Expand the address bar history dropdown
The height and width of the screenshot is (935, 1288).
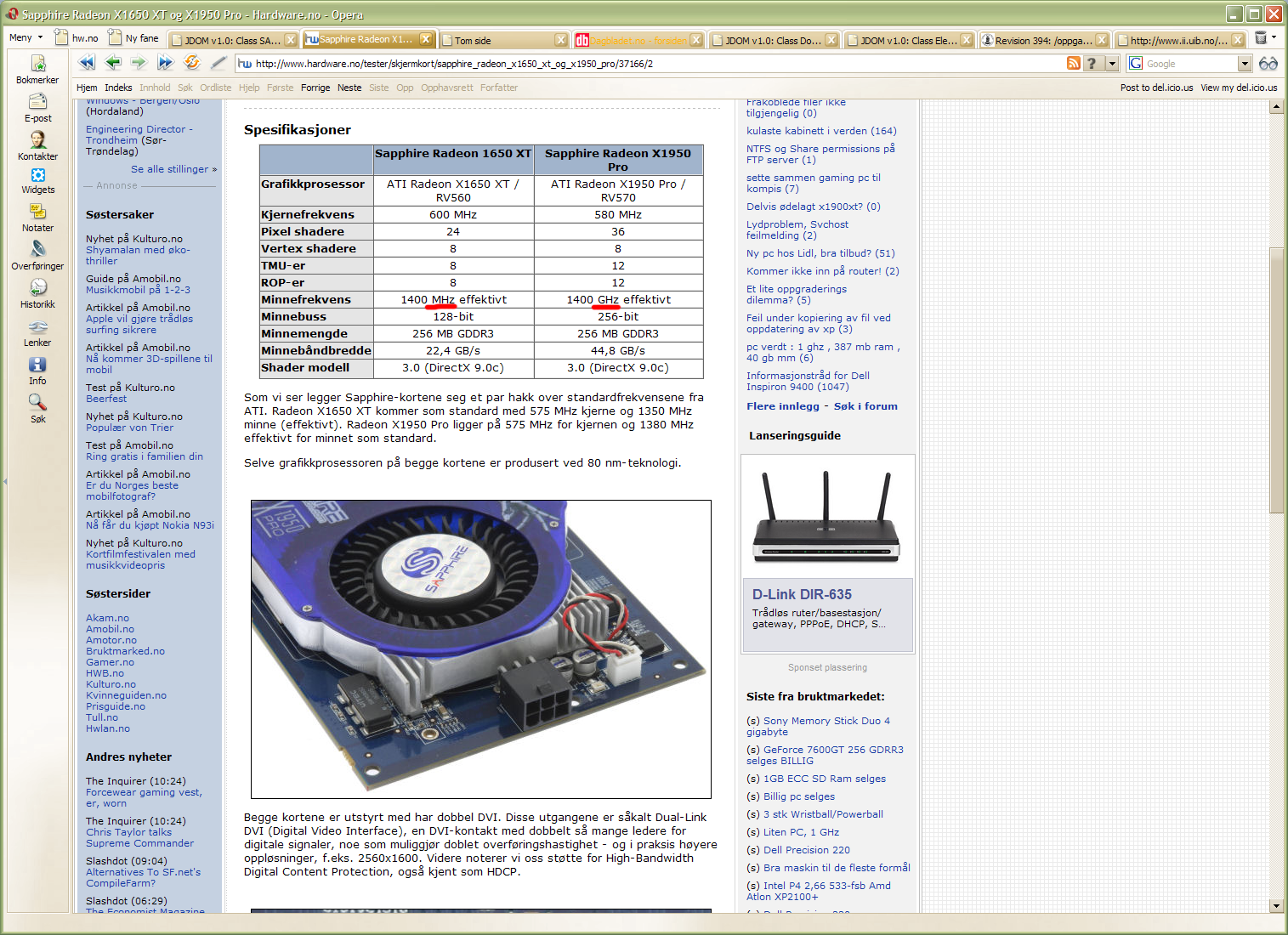(1112, 64)
